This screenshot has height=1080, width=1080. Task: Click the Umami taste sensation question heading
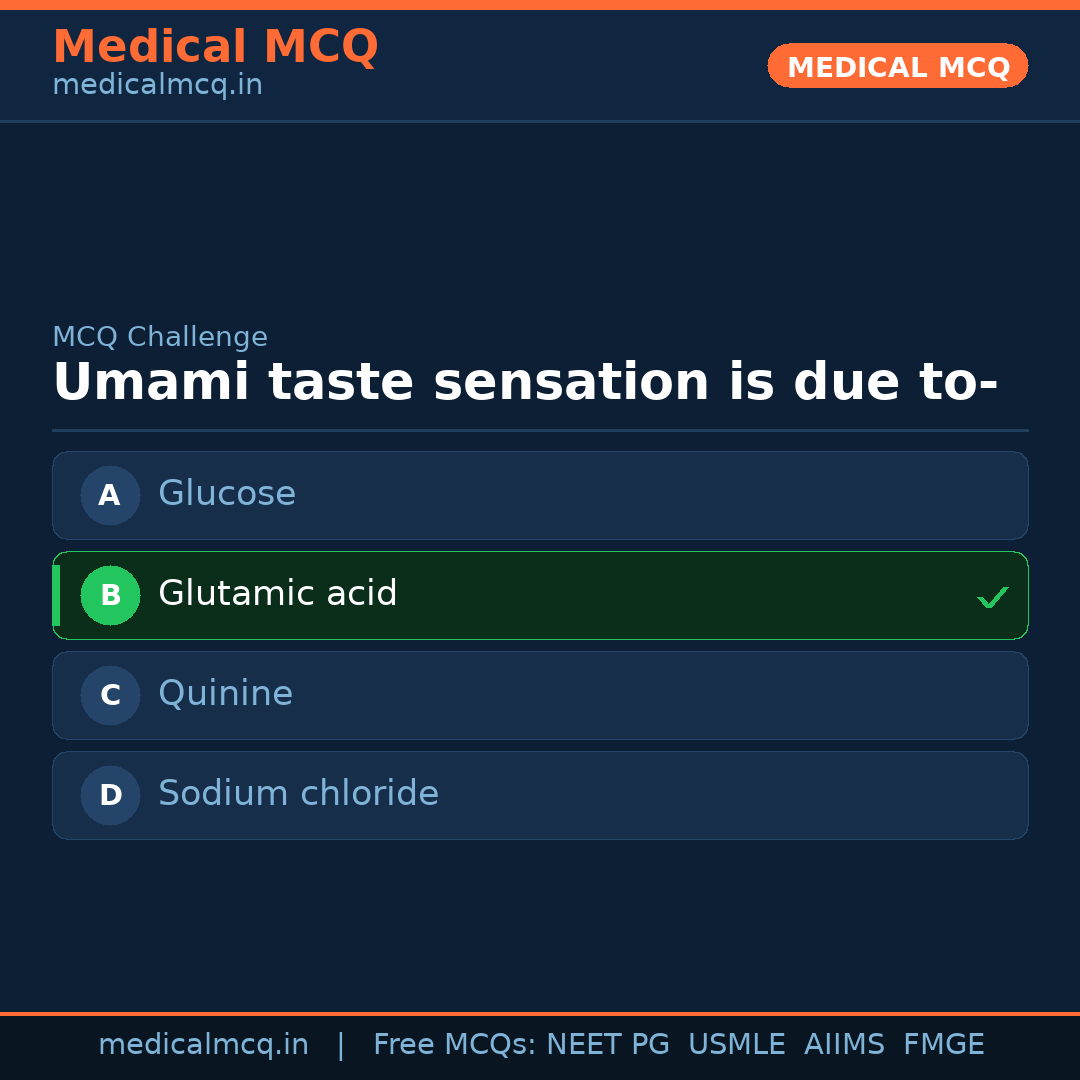click(x=525, y=383)
